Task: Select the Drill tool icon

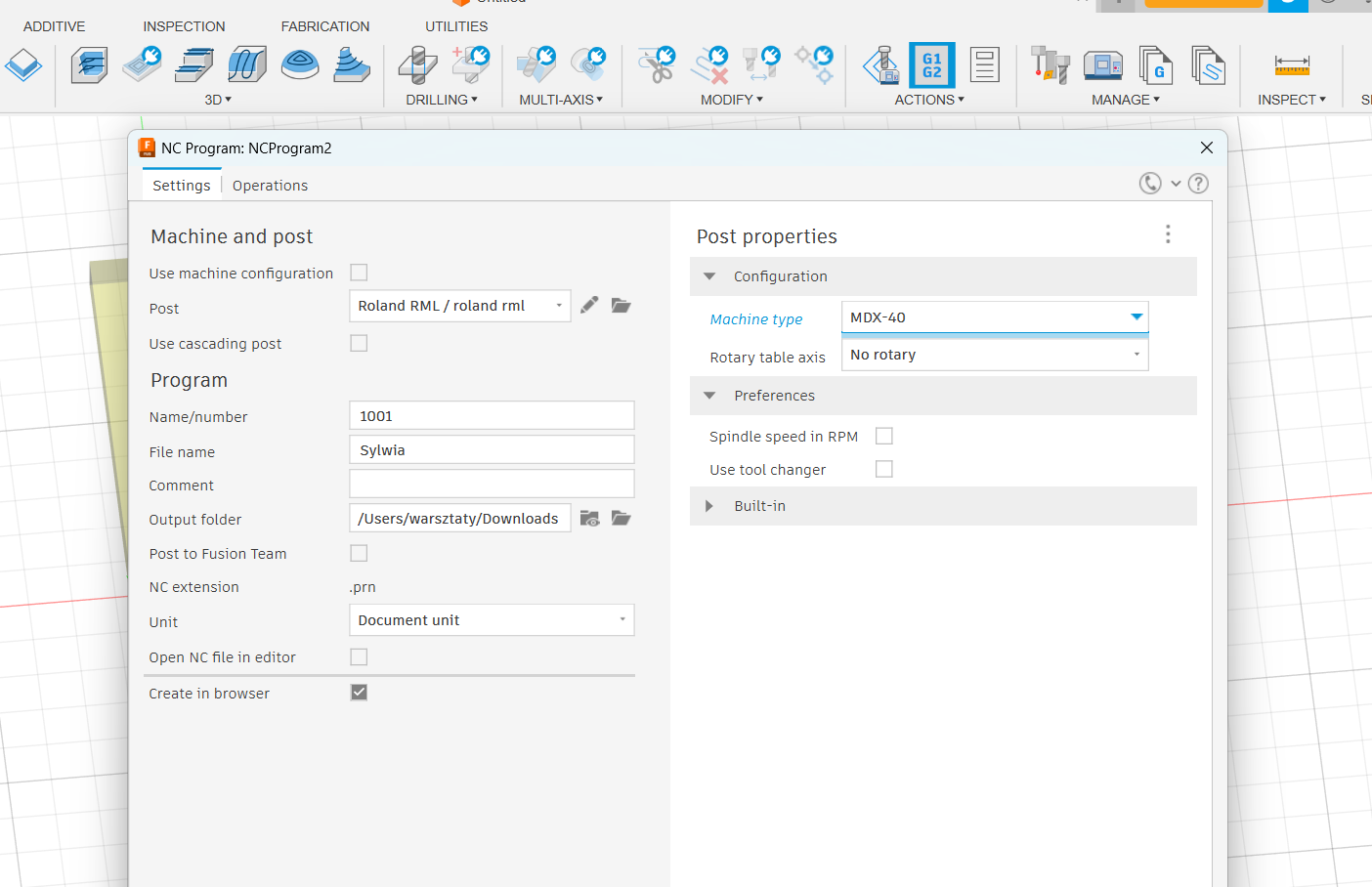Action: pyautogui.click(x=418, y=65)
